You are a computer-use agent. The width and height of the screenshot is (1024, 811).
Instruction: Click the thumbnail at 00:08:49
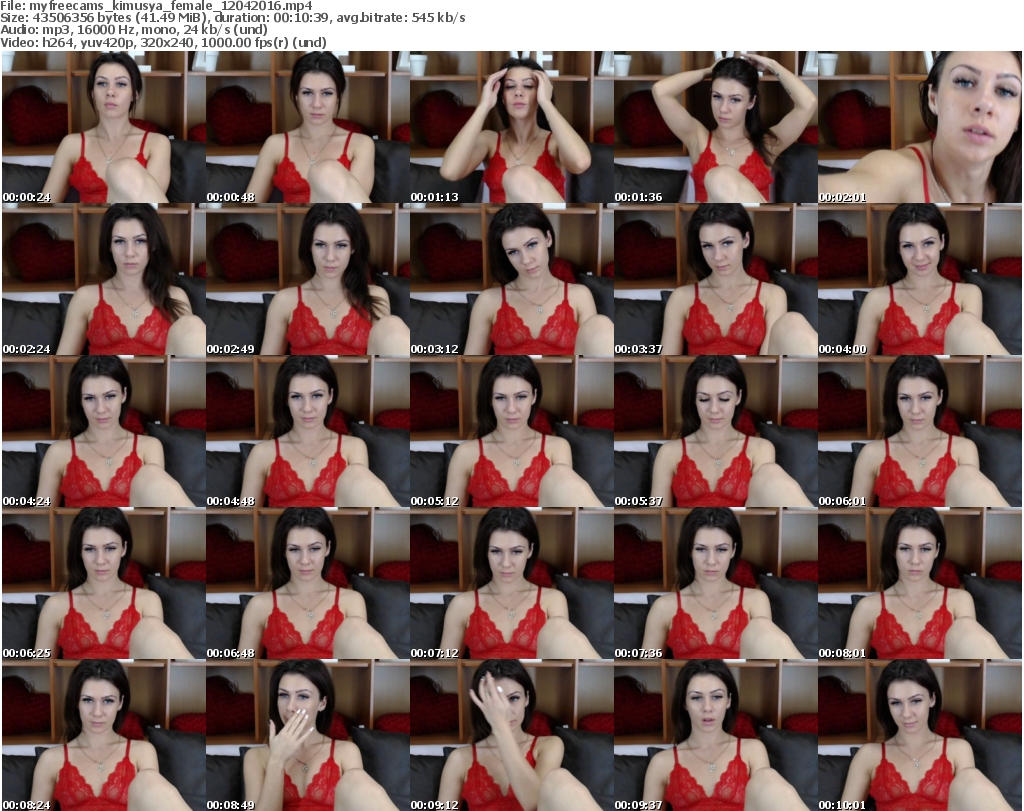click(307, 735)
